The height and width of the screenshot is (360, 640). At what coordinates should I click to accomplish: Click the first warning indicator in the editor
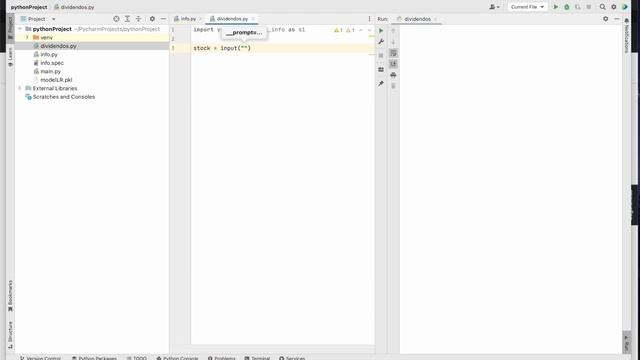pos(338,30)
